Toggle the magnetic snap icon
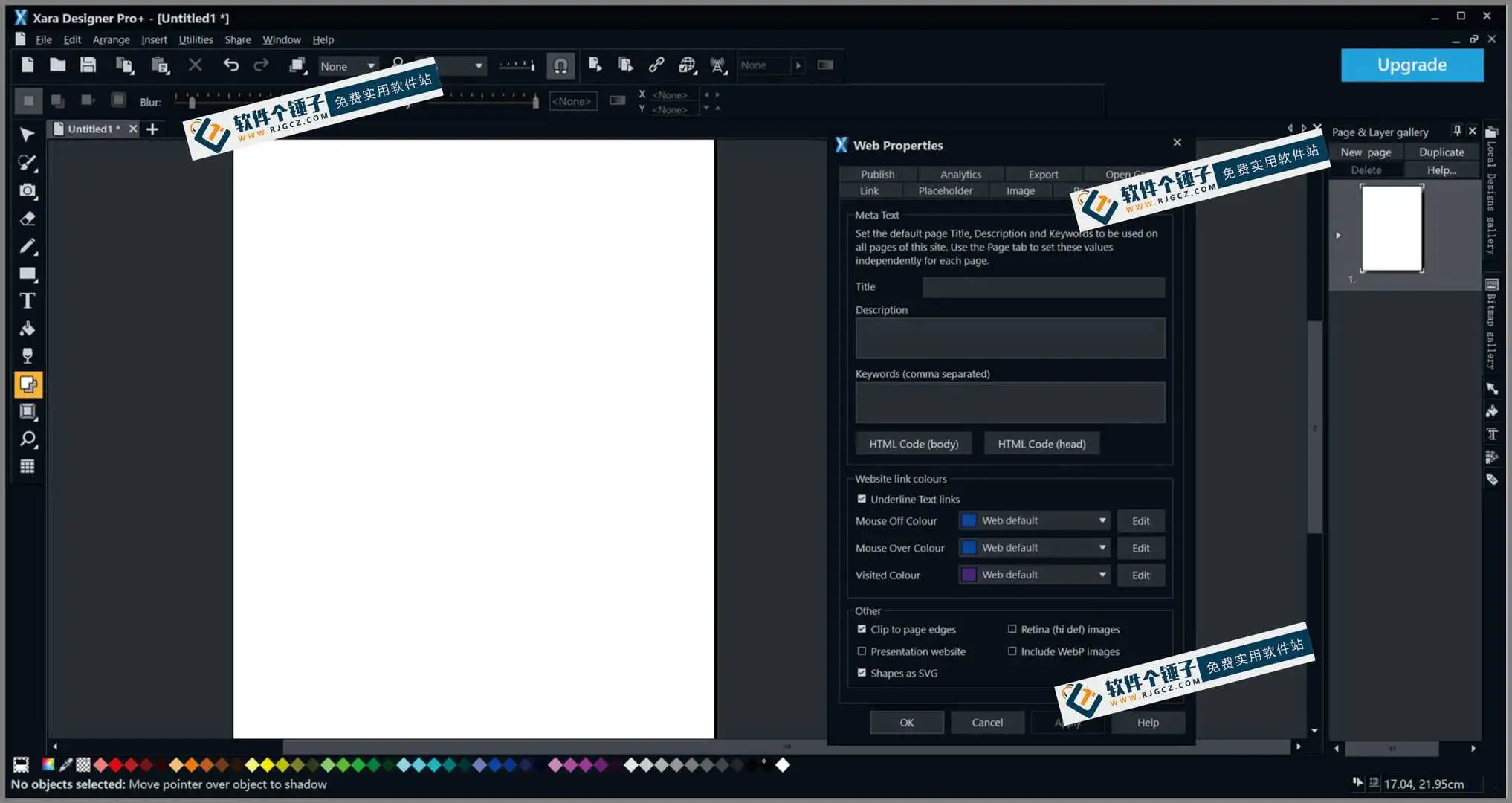 [x=560, y=66]
